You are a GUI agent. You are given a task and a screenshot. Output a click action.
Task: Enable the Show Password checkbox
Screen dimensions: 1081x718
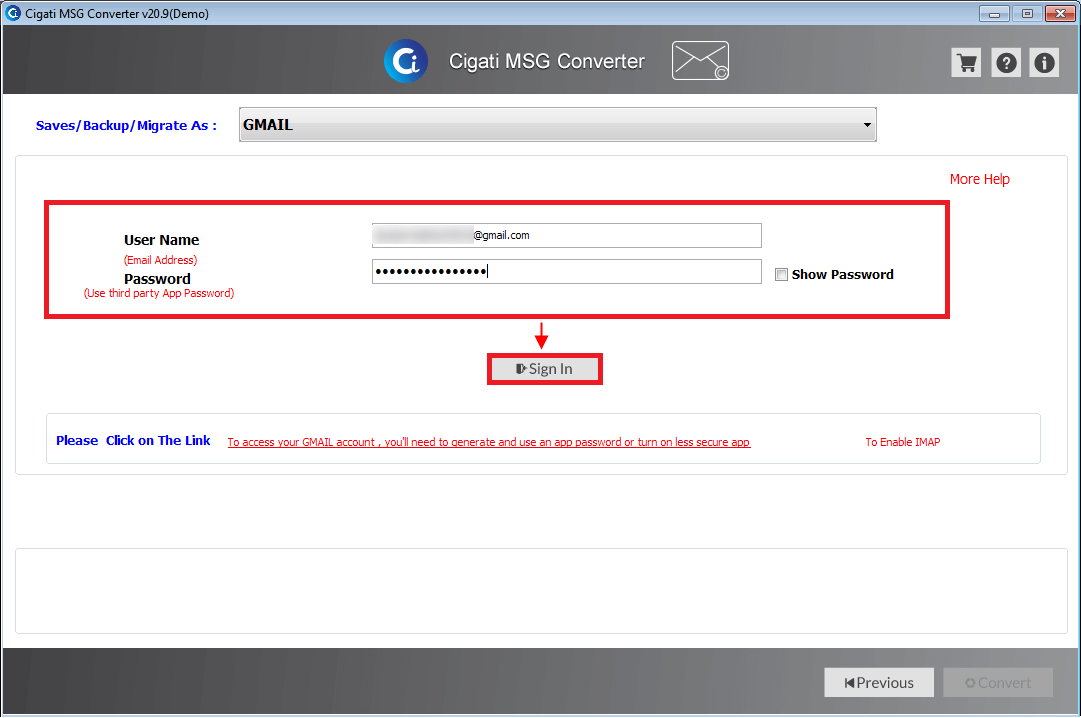pos(781,275)
